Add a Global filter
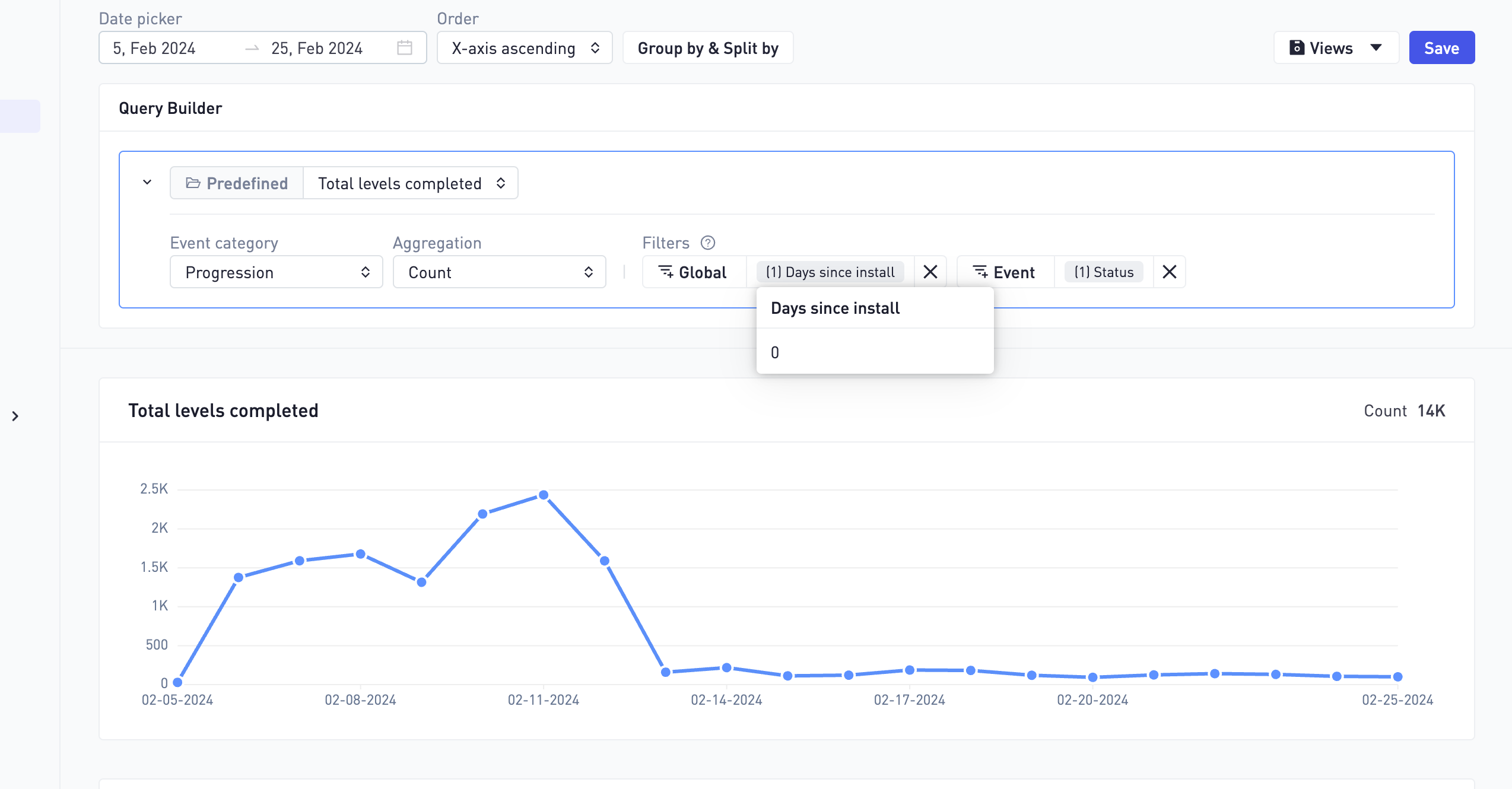Screen dimensions: 1512x789 pyautogui.click(x=693, y=272)
